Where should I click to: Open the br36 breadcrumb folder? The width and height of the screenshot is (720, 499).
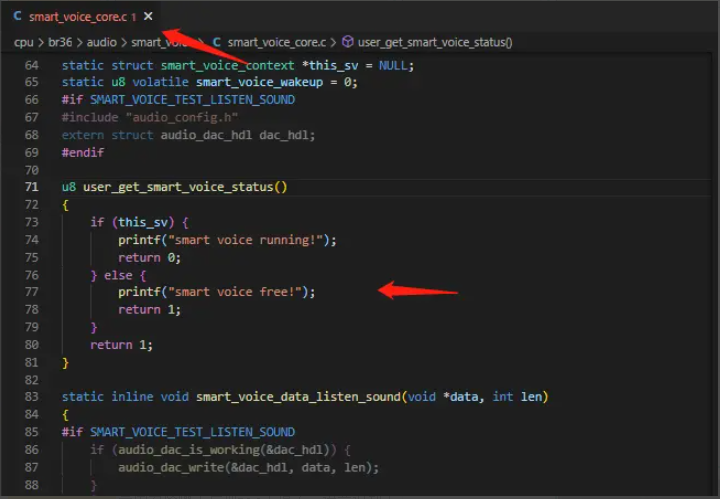coord(60,42)
